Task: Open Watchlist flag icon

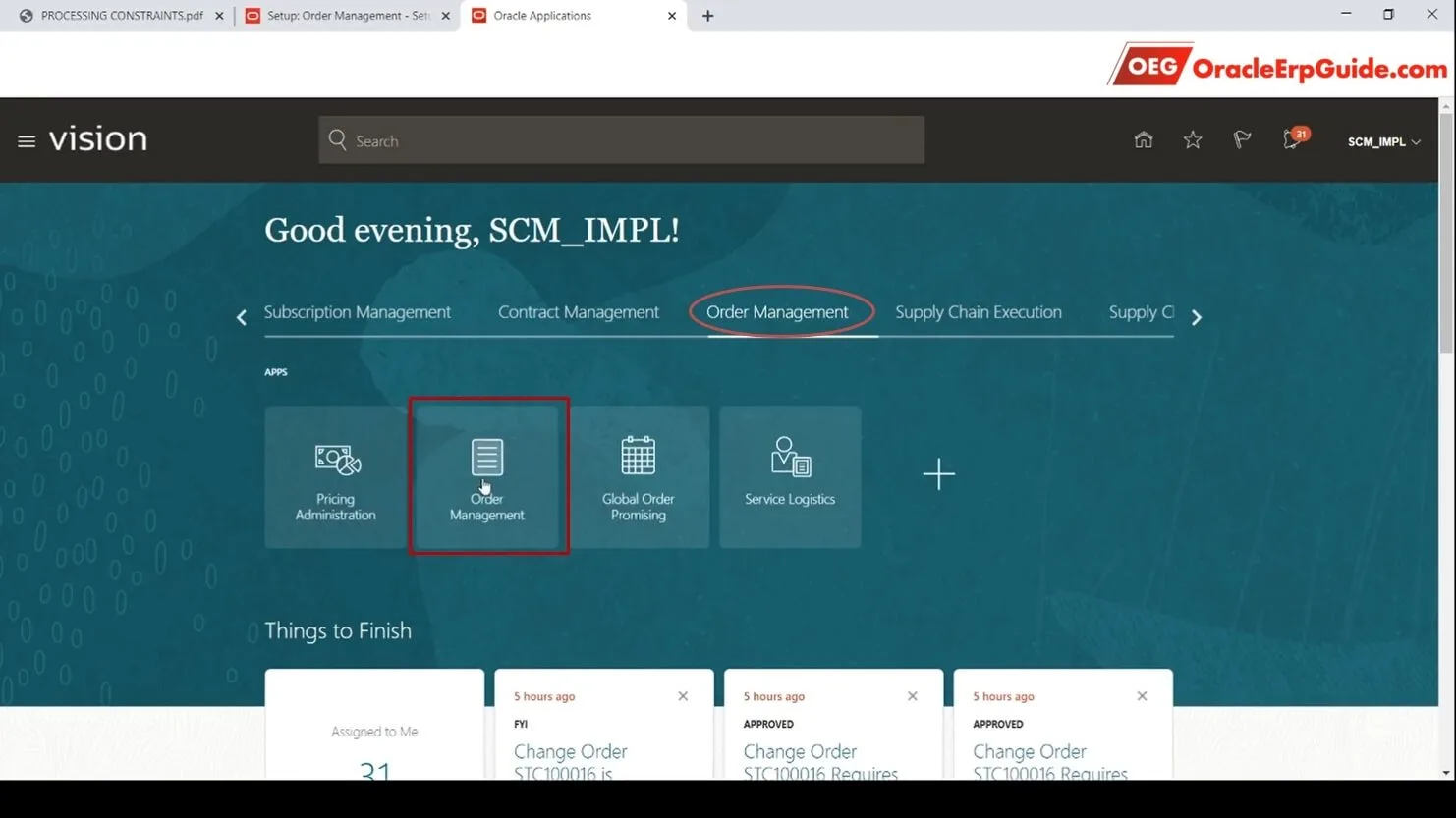Action: 1242,139
